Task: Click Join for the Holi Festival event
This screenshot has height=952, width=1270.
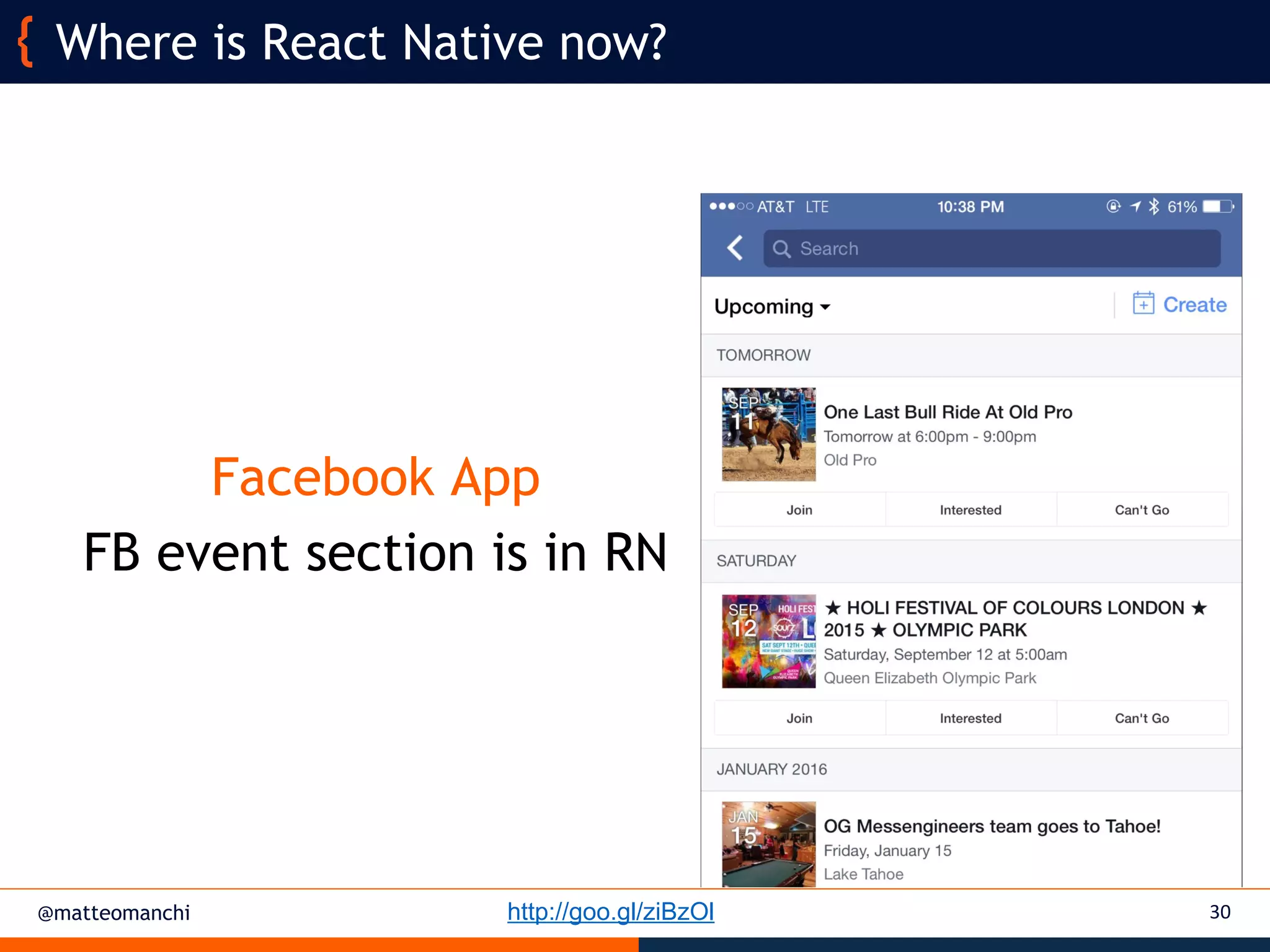Action: point(799,718)
